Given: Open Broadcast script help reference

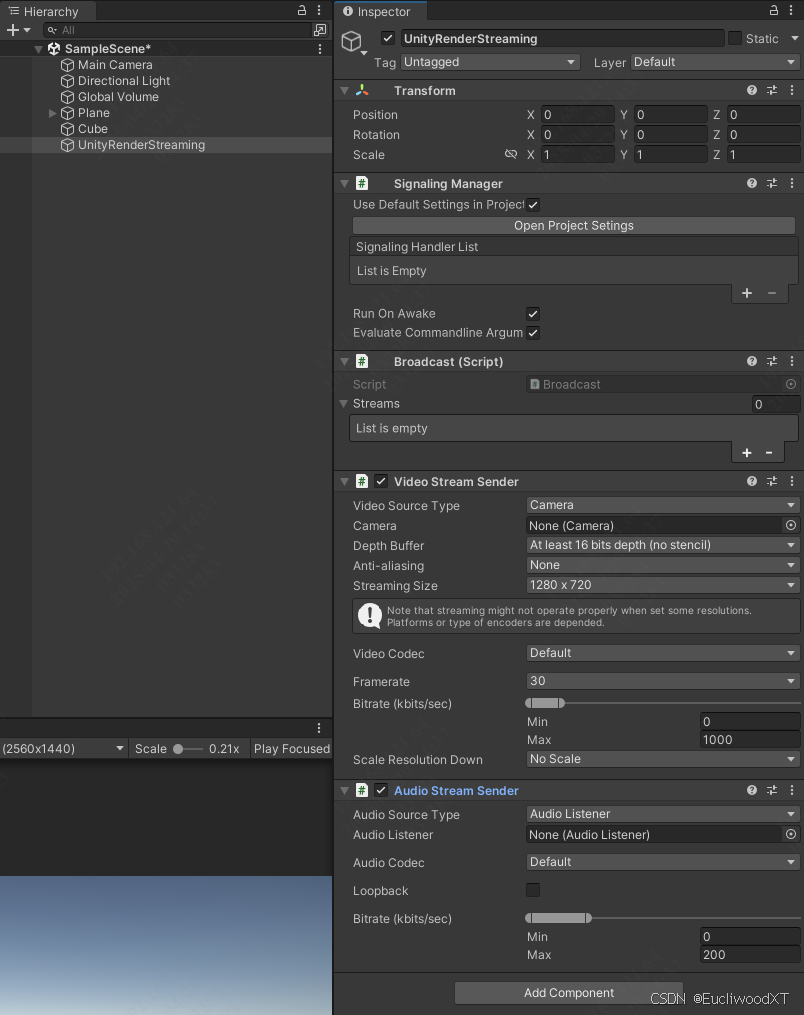Looking at the screenshot, I should 752,361.
